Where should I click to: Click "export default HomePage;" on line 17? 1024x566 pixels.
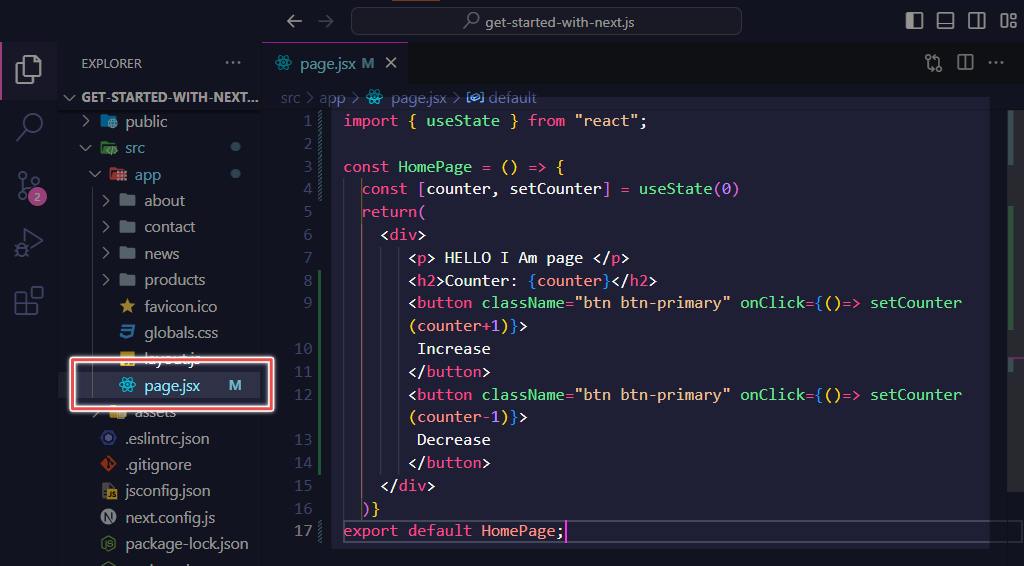454,531
